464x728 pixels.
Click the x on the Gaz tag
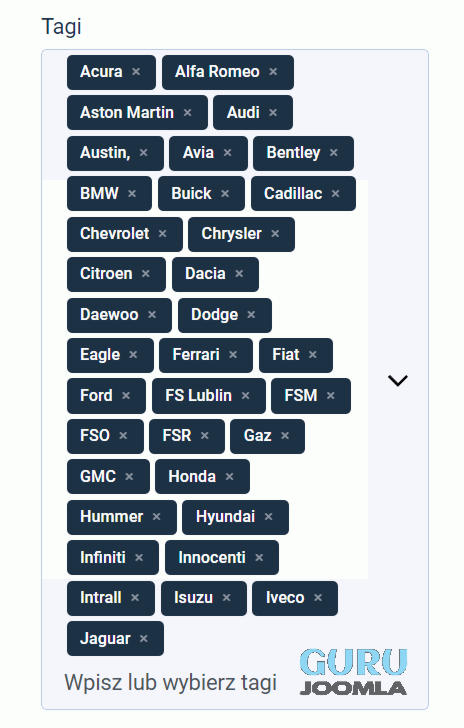tap(285, 435)
